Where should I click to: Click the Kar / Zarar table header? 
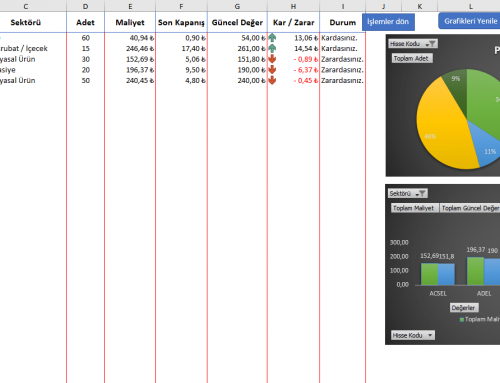point(293,22)
